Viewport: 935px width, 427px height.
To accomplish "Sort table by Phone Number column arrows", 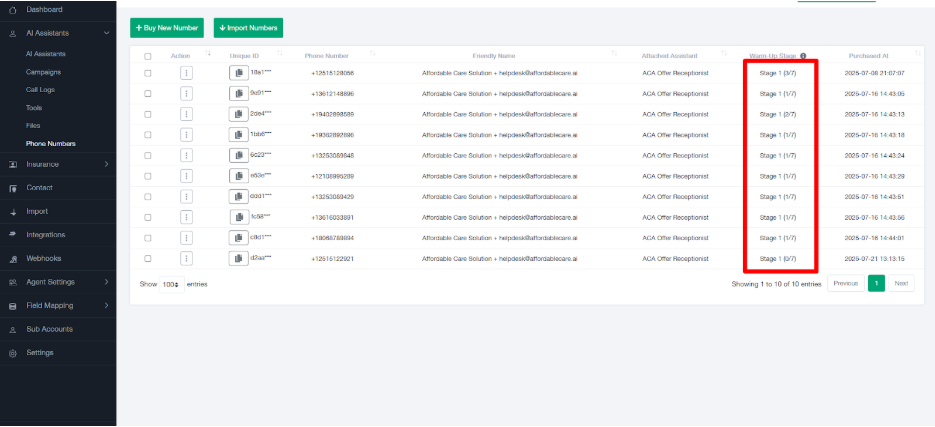I will point(372,55).
